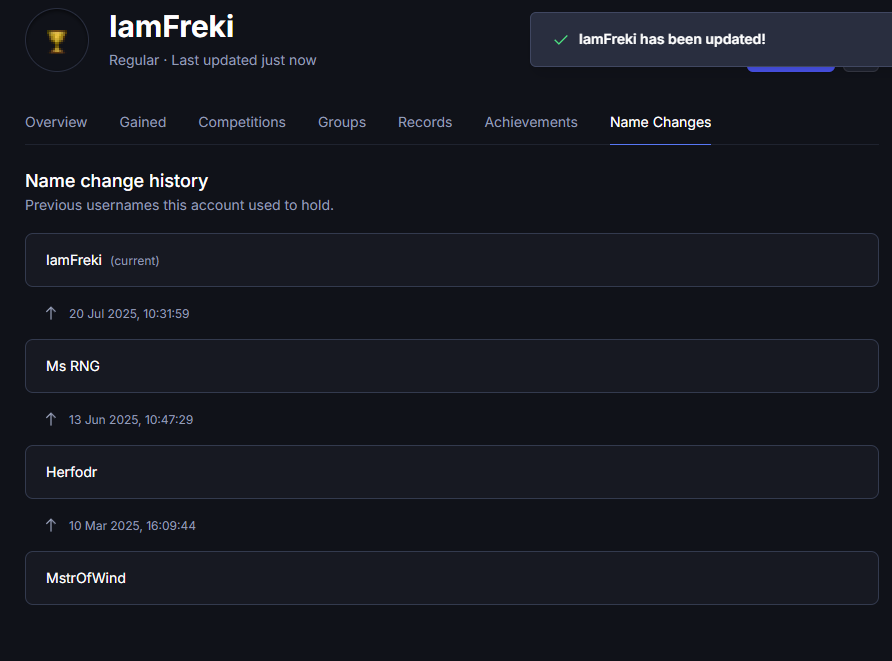Click the timestamp 20 Jul 2025, 10:31:59
Screen dimensions: 892x661
click(129, 313)
